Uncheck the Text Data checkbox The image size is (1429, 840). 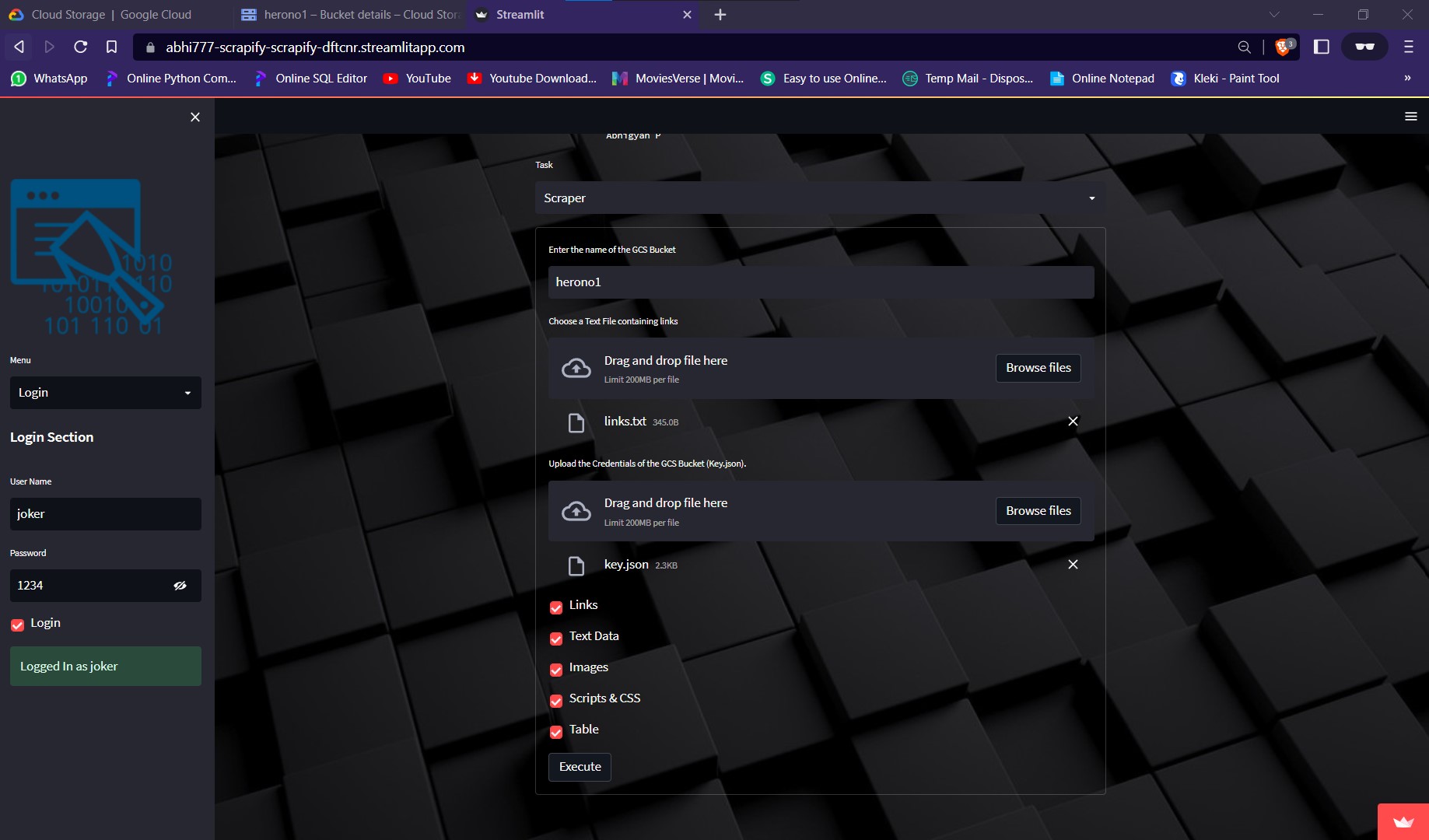coord(556,639)
